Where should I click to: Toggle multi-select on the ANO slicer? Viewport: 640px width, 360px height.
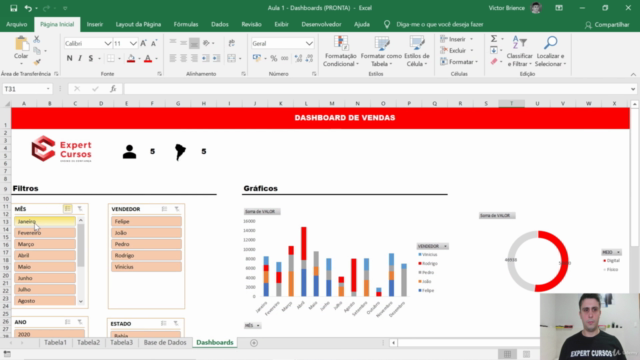pos(68,322)
